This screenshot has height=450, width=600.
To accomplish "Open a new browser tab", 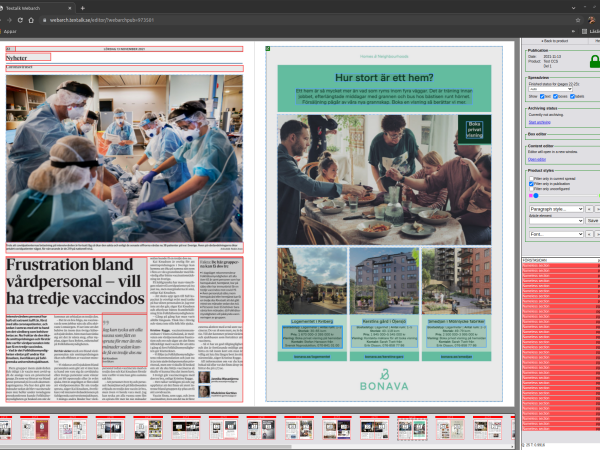I will pyautogui.click(x=83, y=8).
